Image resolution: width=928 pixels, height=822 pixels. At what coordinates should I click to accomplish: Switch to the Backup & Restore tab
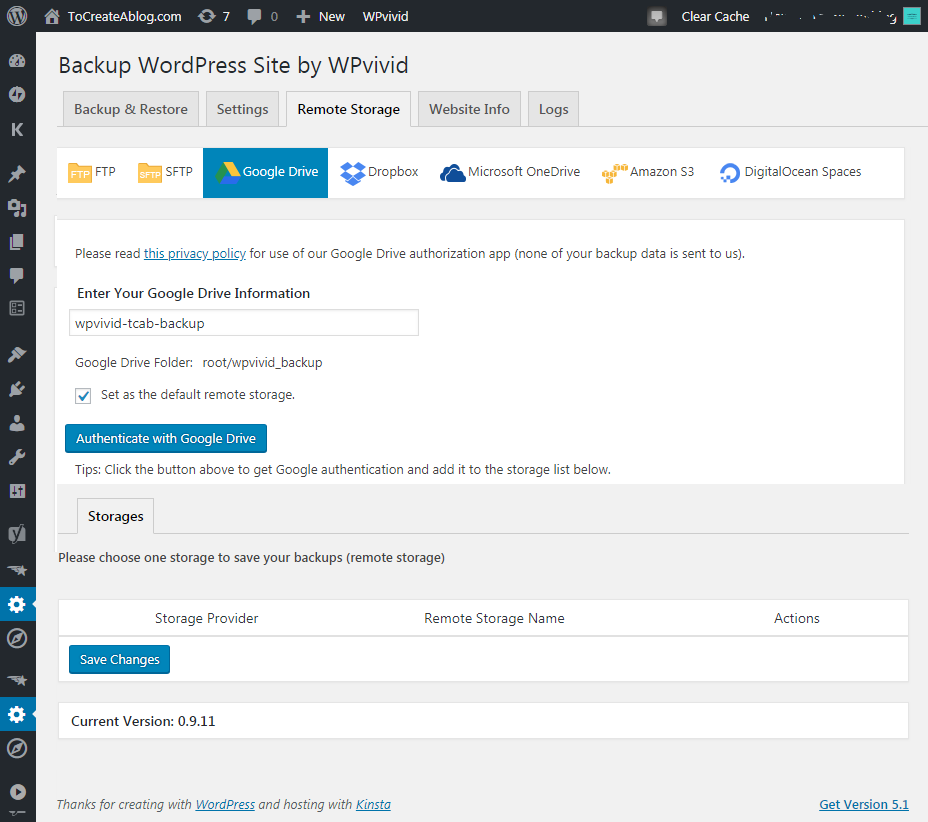click(130, 109)
